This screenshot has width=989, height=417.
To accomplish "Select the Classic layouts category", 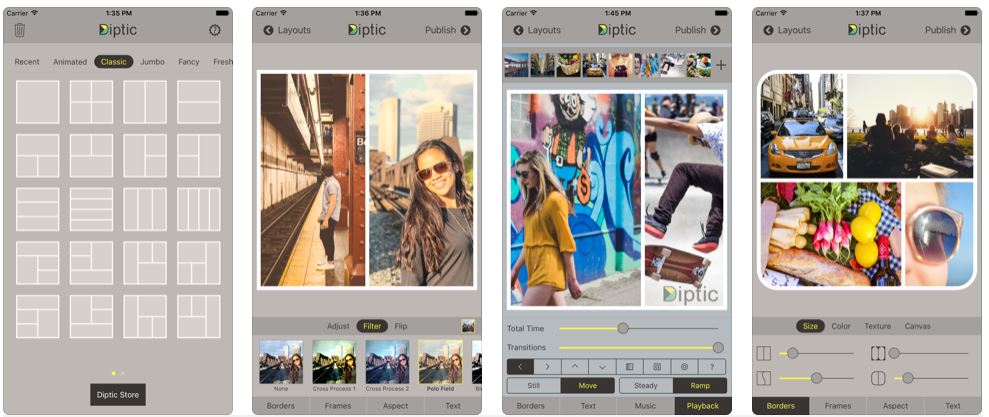I will point(114,62).
